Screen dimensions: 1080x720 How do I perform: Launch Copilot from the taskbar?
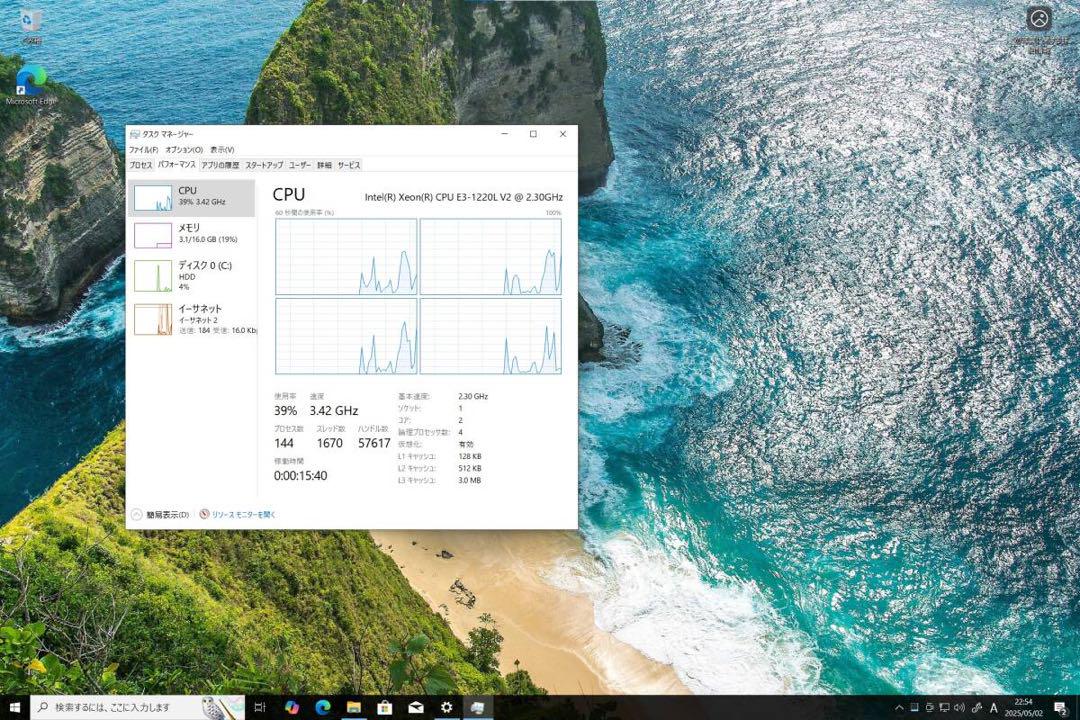[x=291, y=708]
